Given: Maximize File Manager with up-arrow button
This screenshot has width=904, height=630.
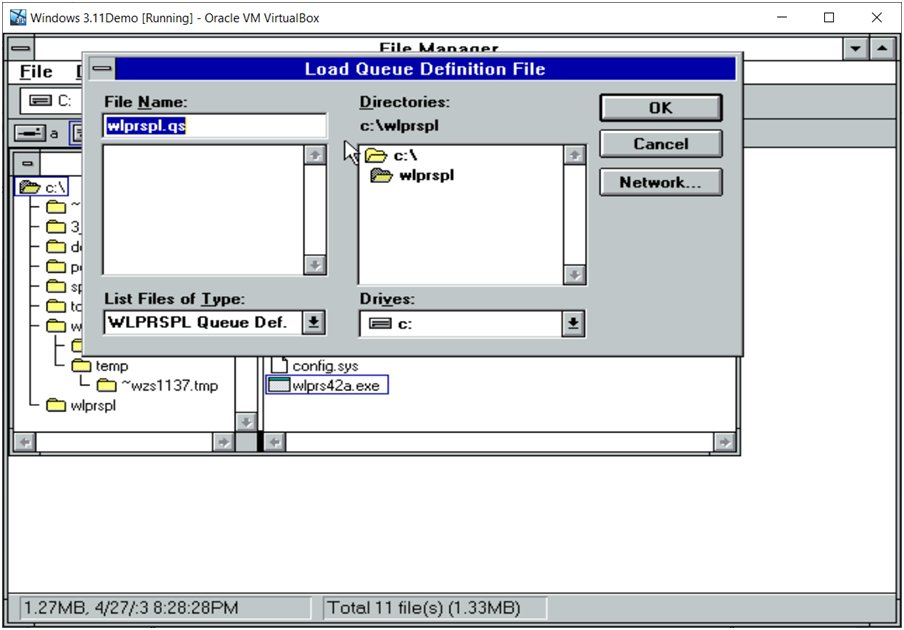Looking at the screenshot, I should [882, 48].
